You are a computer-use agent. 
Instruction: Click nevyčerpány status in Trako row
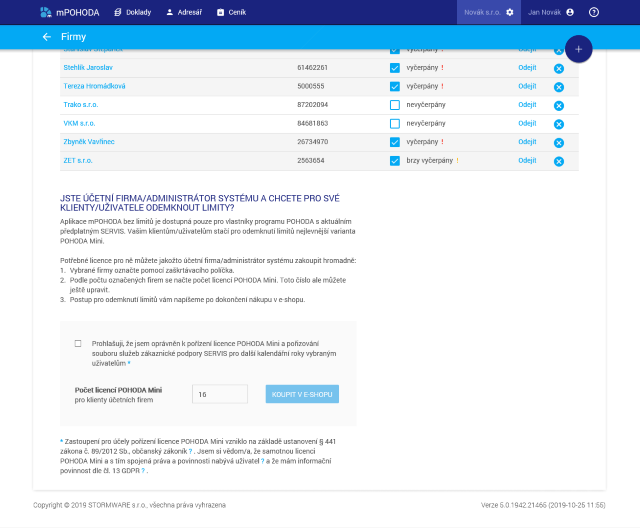[x=426, y=105]
